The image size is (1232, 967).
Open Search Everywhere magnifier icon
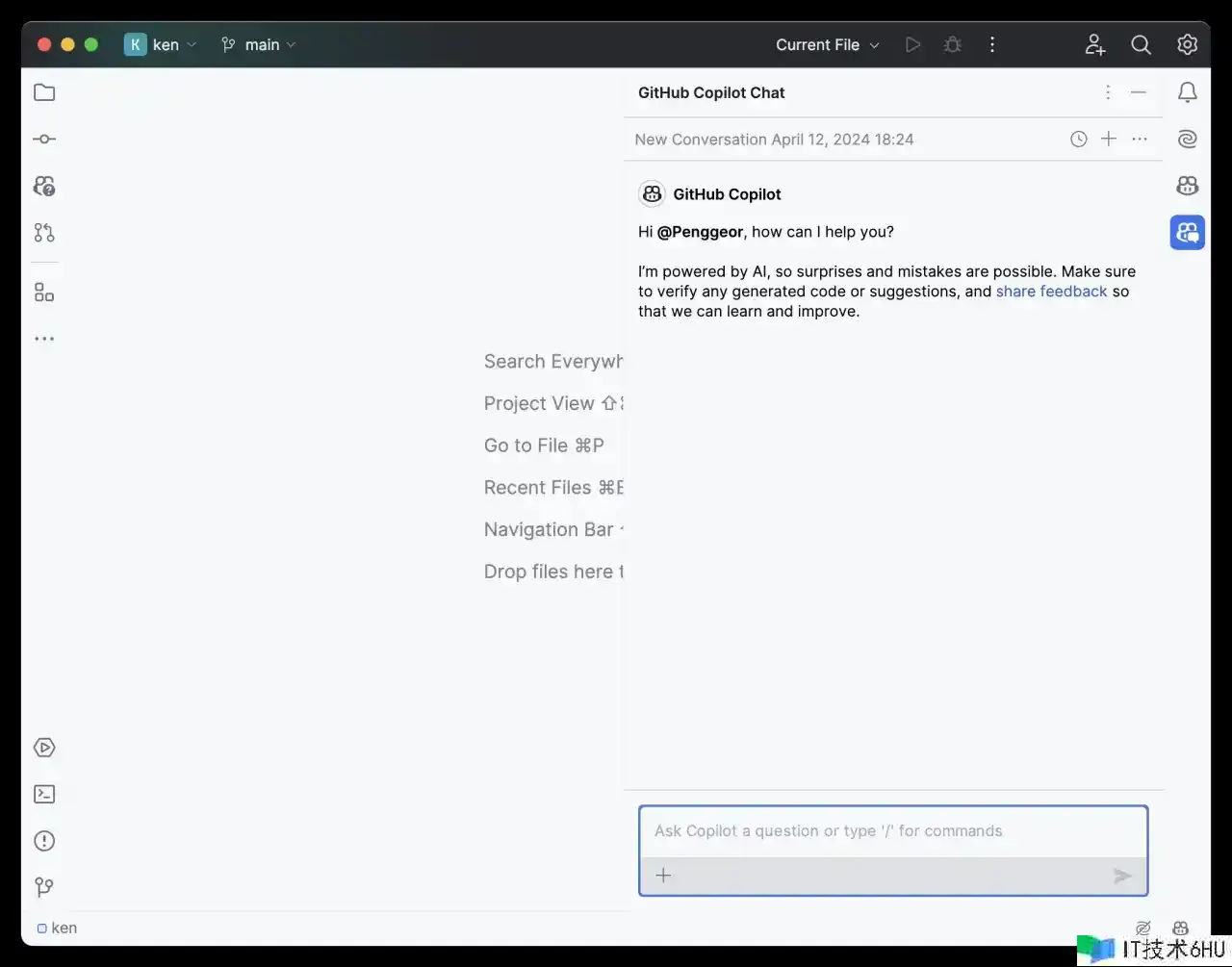click(1141, 44)
